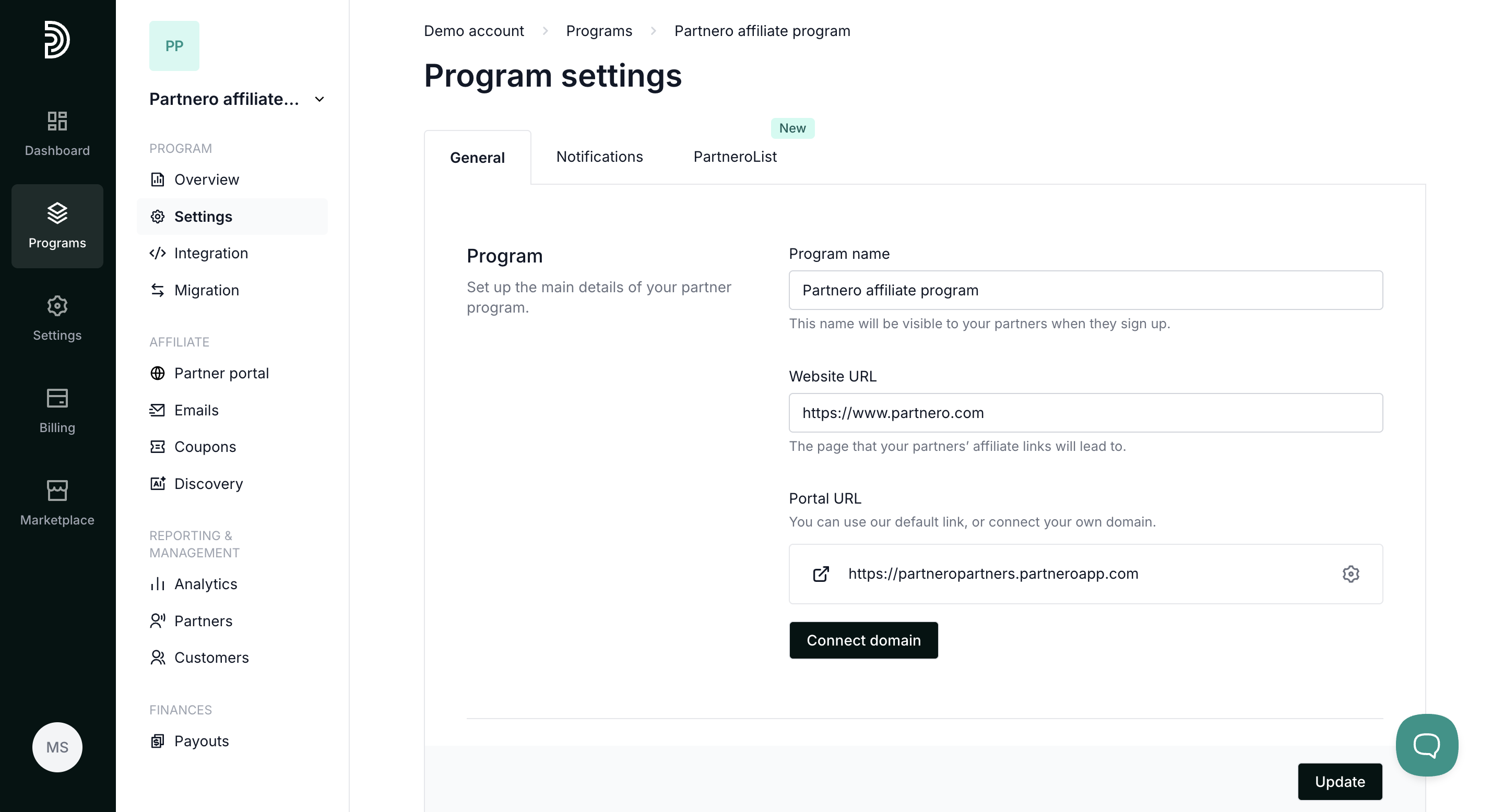Open the Dashboard icon in the sidebar
This screenshot has height=812, width=1492.
pos(57,121)
